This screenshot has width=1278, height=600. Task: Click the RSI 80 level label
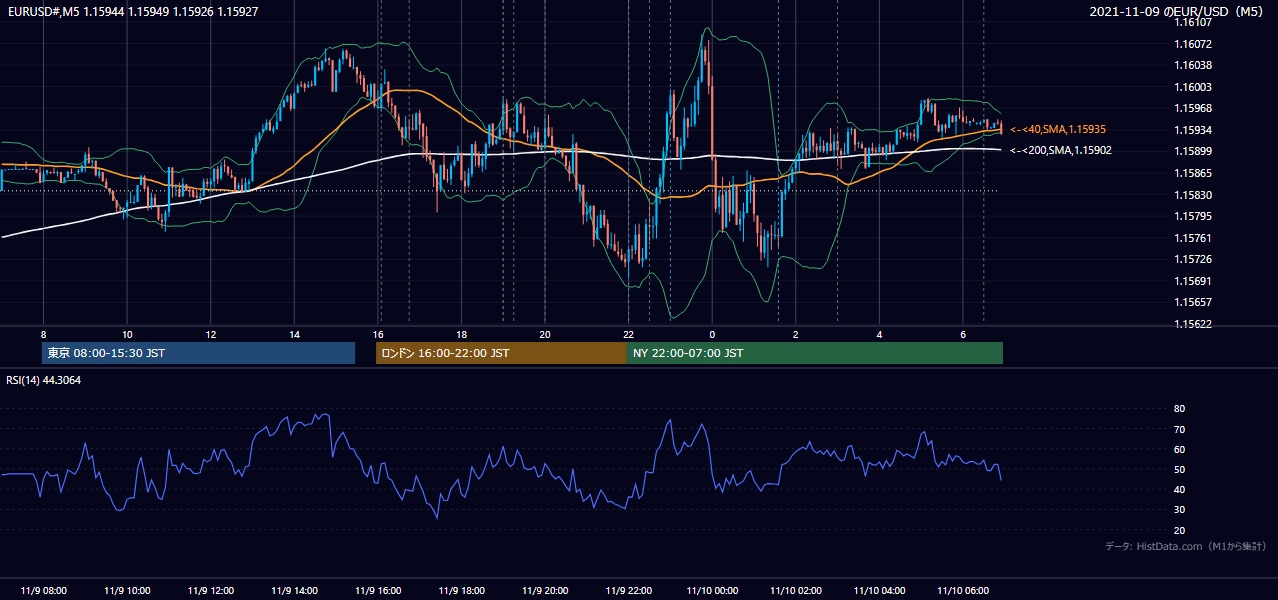tap(1180, 409)
